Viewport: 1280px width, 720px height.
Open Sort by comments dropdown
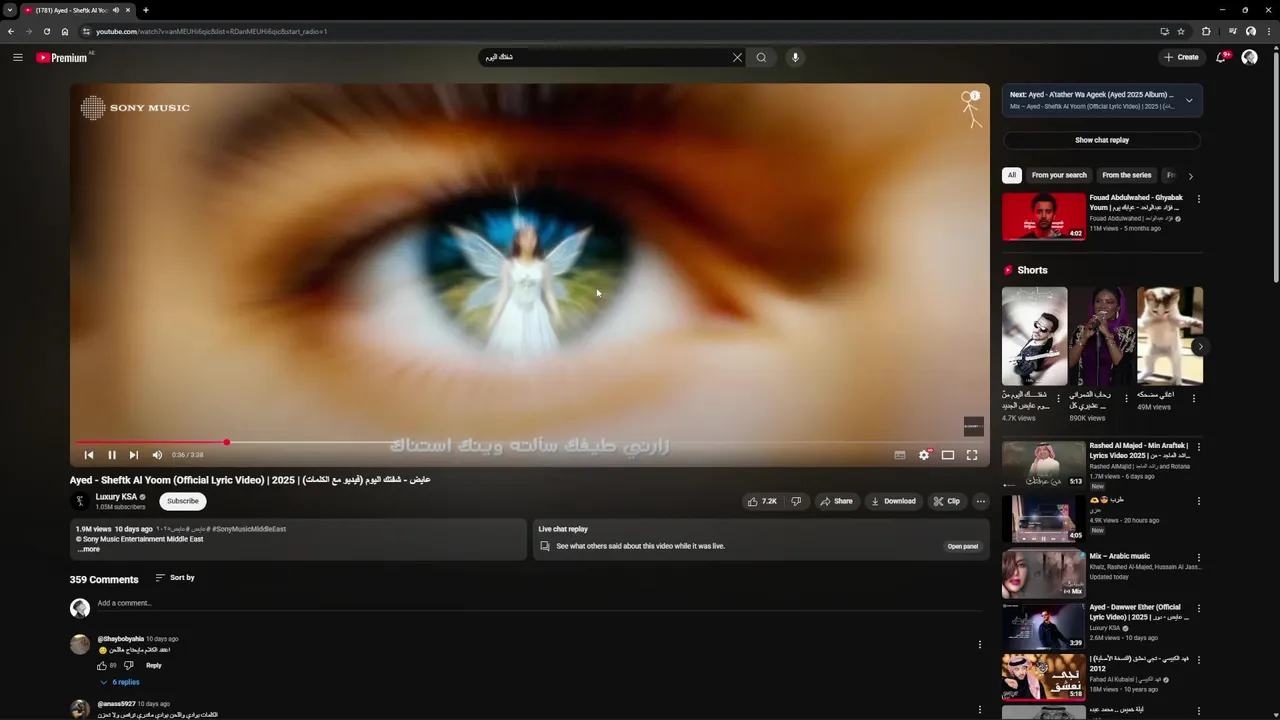[x=175, y=578]
